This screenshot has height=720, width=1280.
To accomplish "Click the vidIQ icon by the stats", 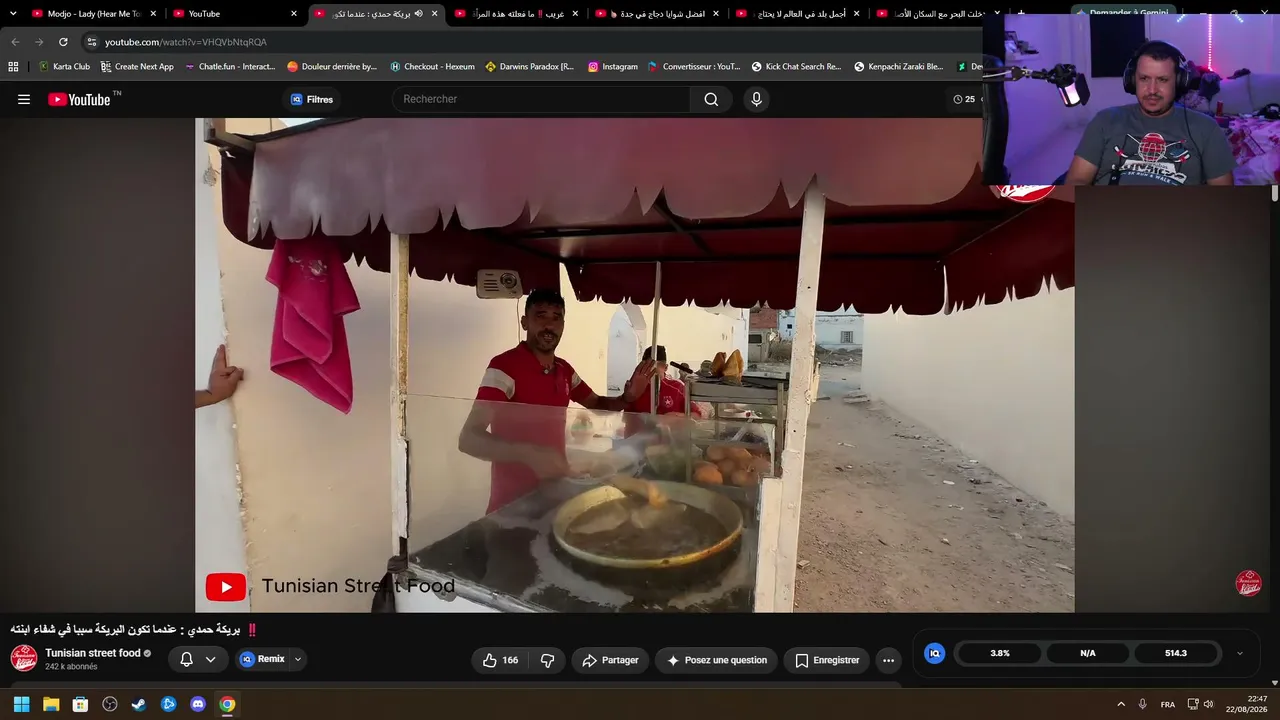I will [935, 653].
